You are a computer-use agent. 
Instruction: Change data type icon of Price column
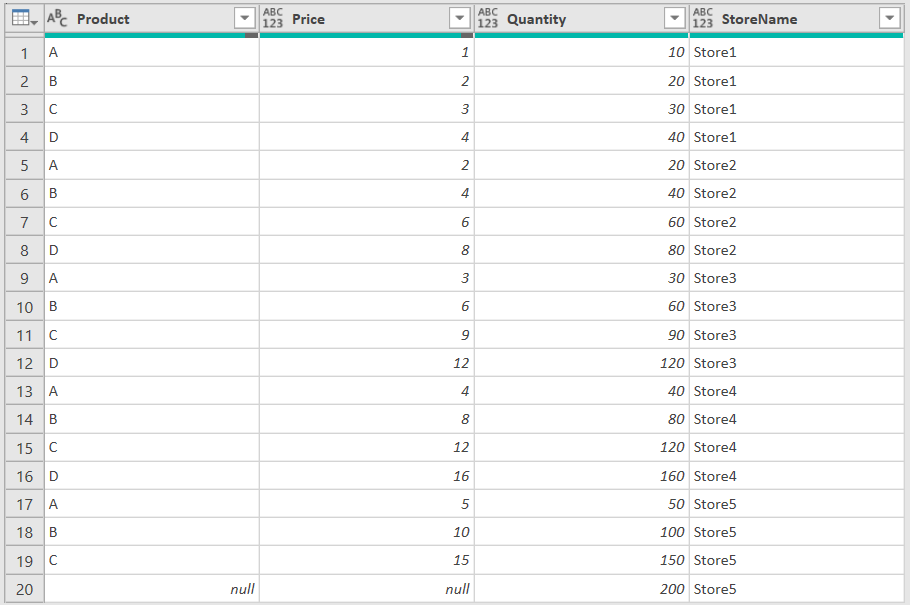coord(273,19)
